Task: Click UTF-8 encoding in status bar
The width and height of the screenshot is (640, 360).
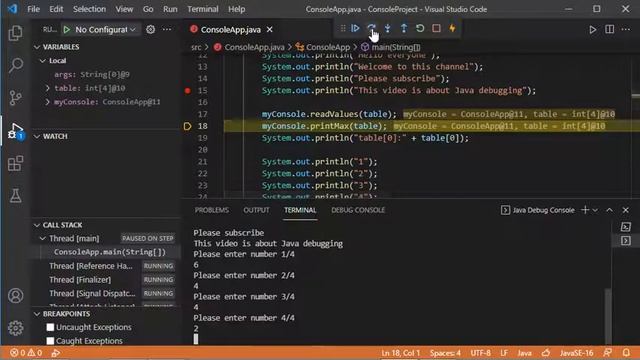Action: 480,353
